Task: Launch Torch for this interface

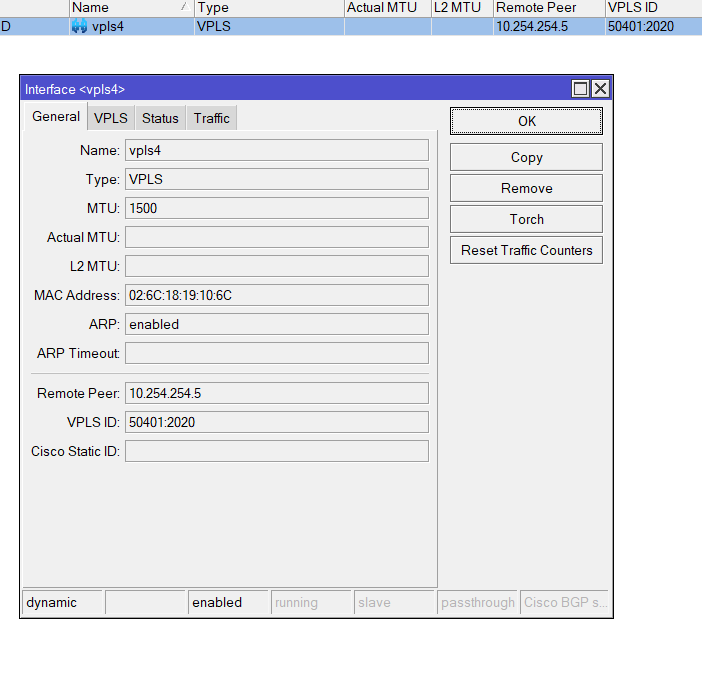Action: [x=526, y=219]
